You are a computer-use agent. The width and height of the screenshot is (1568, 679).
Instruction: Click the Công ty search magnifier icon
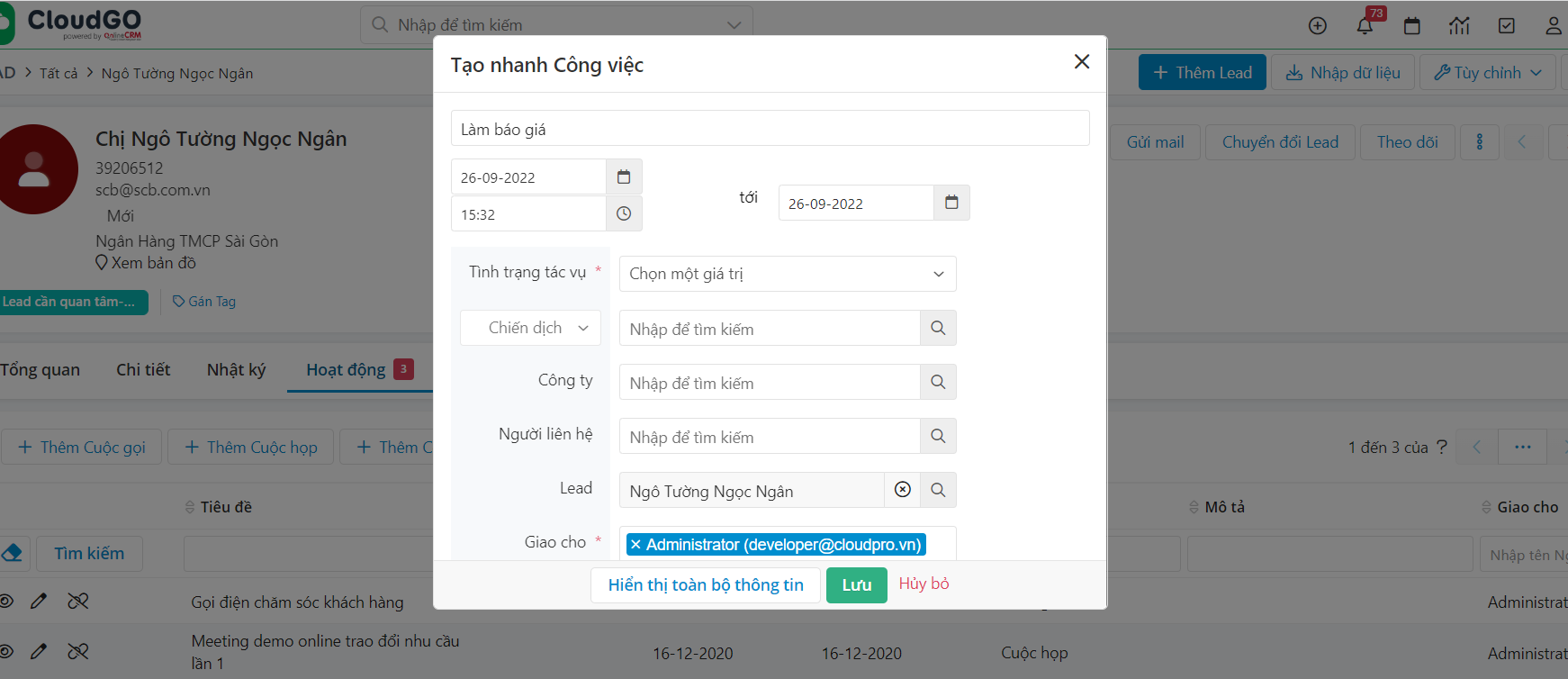pyautogui.click(x=938, y=382)
